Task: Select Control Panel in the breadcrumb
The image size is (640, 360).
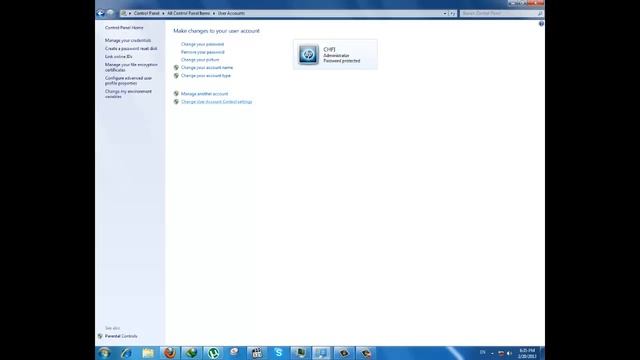Action: pos(147,13)
